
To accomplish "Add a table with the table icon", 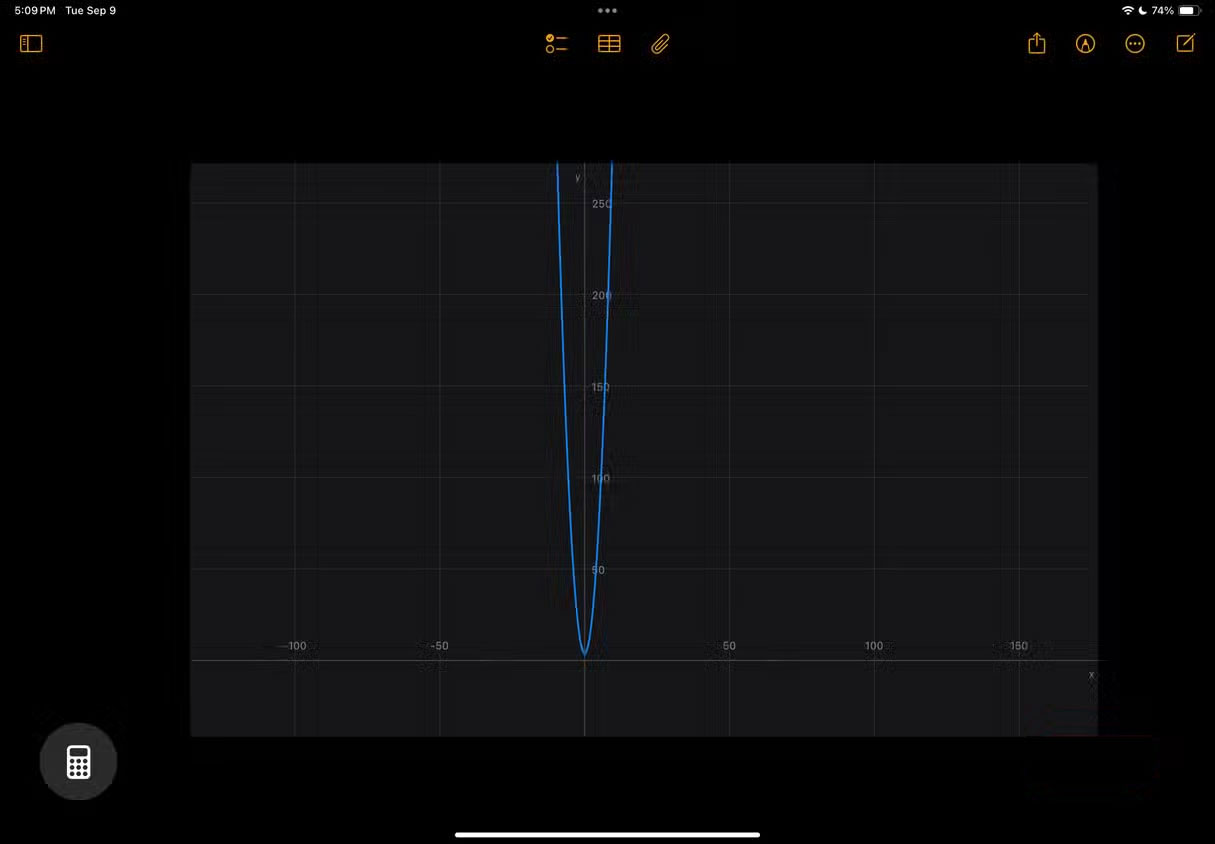I will pyautogui.click(x=609, y=44).
